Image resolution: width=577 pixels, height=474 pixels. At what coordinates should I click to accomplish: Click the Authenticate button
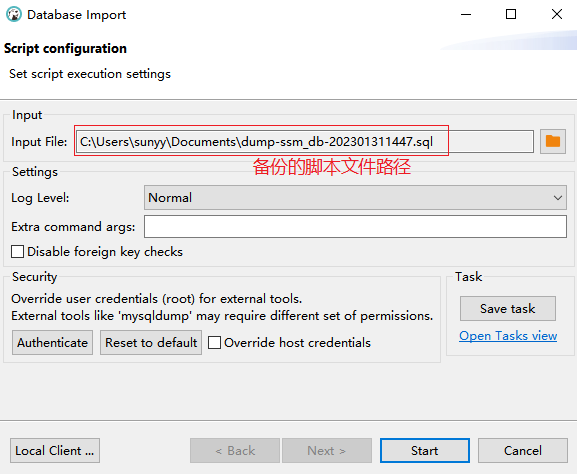[52, 343]
